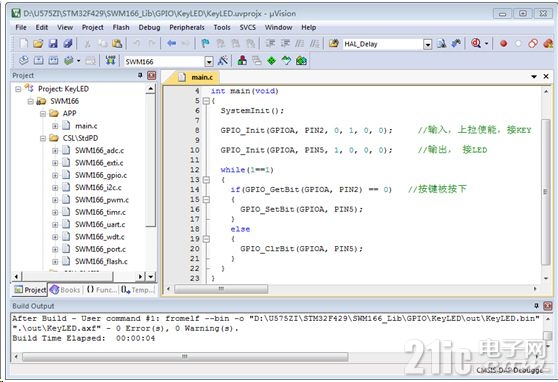Screen dimensions: 558x382
Task: Click the Batch Build icon
Action: 69,61
